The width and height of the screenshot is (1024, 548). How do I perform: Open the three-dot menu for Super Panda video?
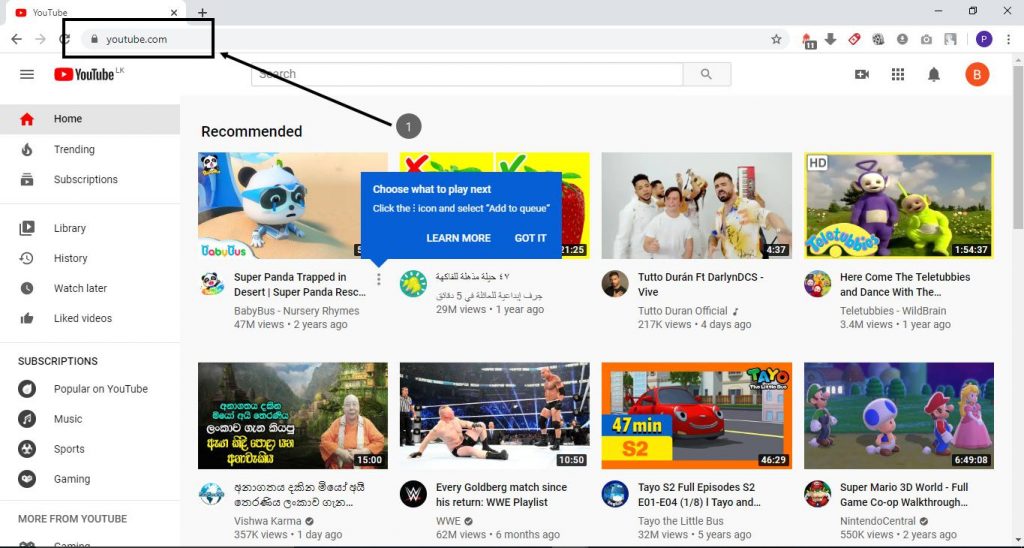click(x=379, y=280)
